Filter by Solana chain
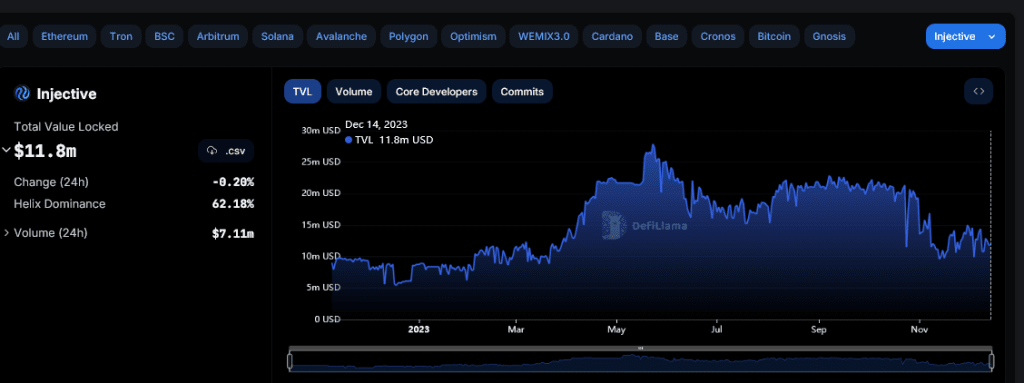The height and width of the screenshot is (383, 1024). click(278, 37)
